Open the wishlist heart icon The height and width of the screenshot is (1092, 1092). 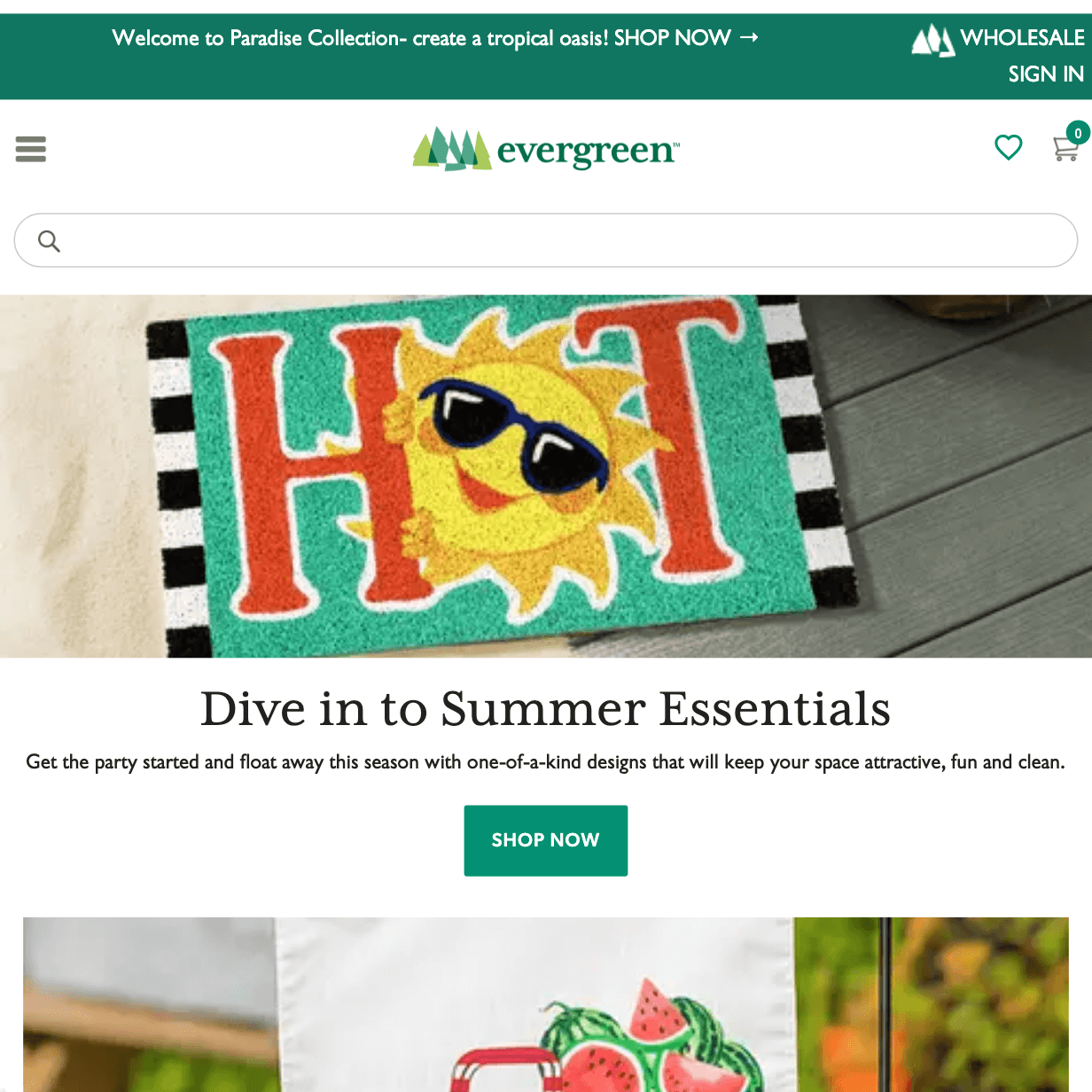tap(1008, 147)
